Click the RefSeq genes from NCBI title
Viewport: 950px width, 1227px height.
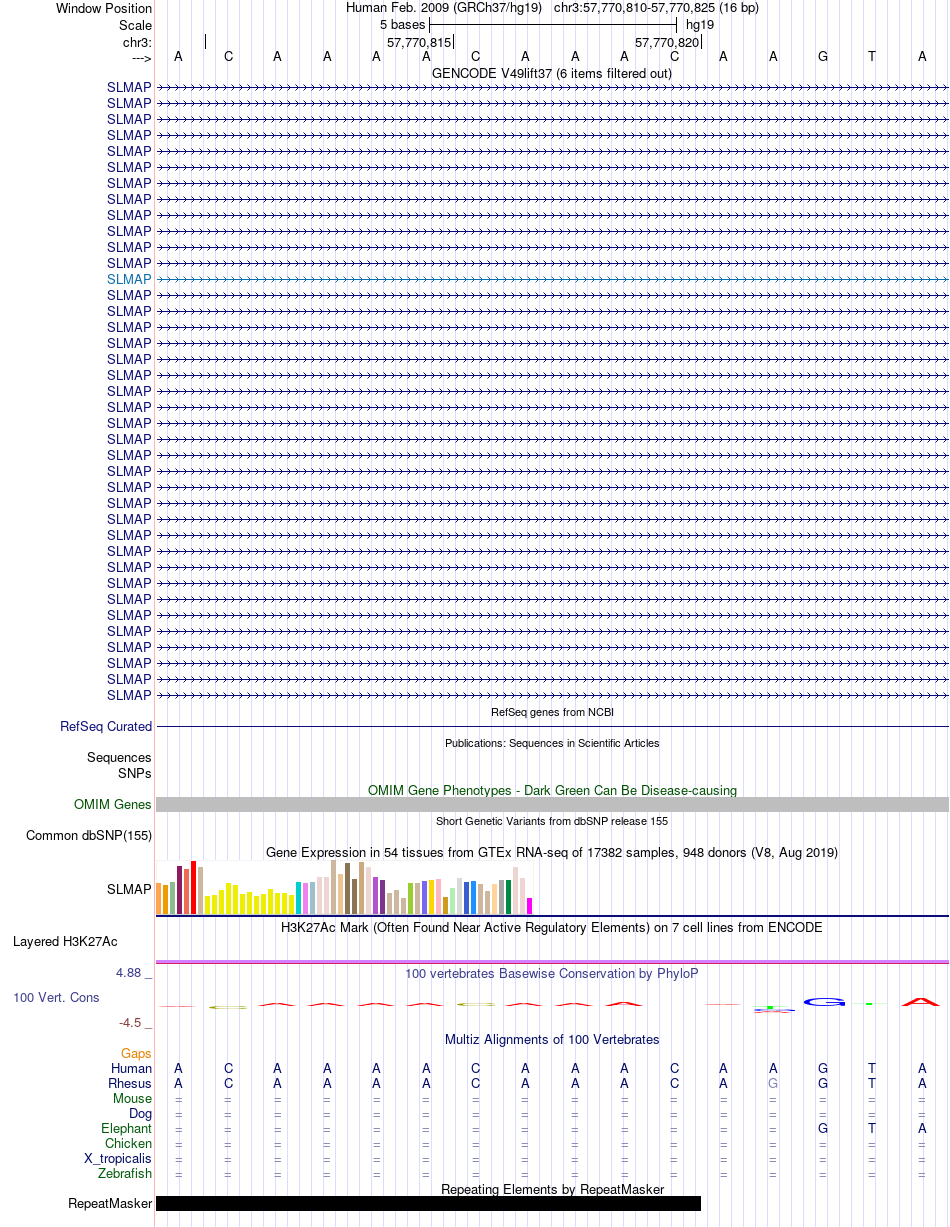click(x=552, y=712)
